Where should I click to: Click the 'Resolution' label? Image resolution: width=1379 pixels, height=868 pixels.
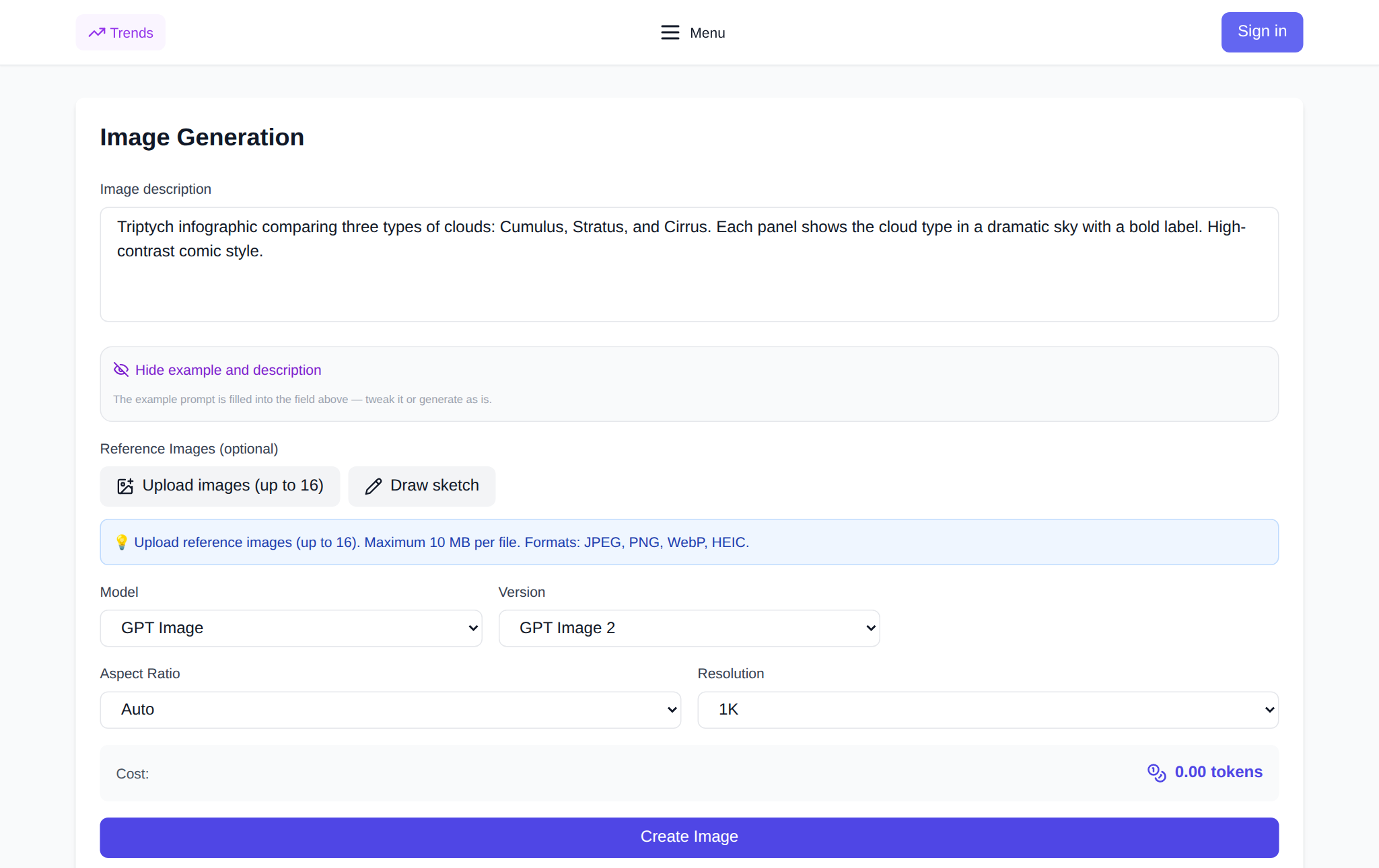point(731,674)
